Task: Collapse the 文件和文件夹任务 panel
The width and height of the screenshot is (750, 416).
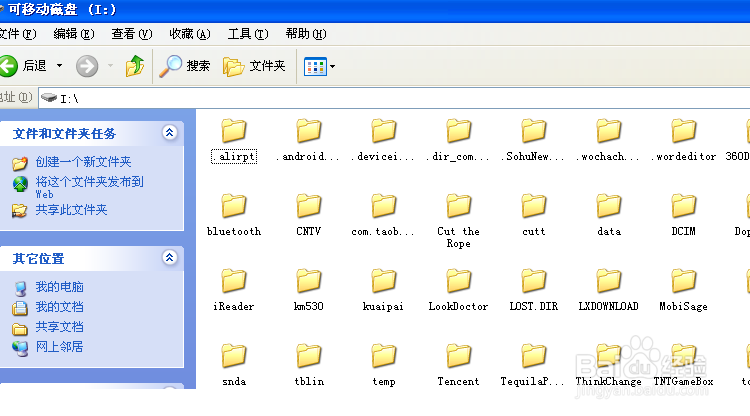Action: coord(169,132)
